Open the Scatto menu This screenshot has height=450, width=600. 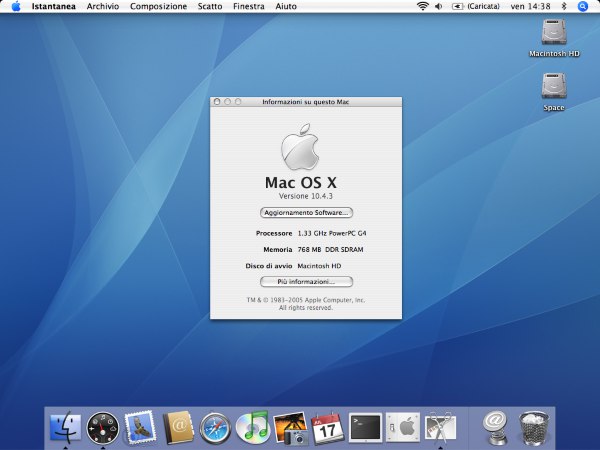(x=210, y=7)
